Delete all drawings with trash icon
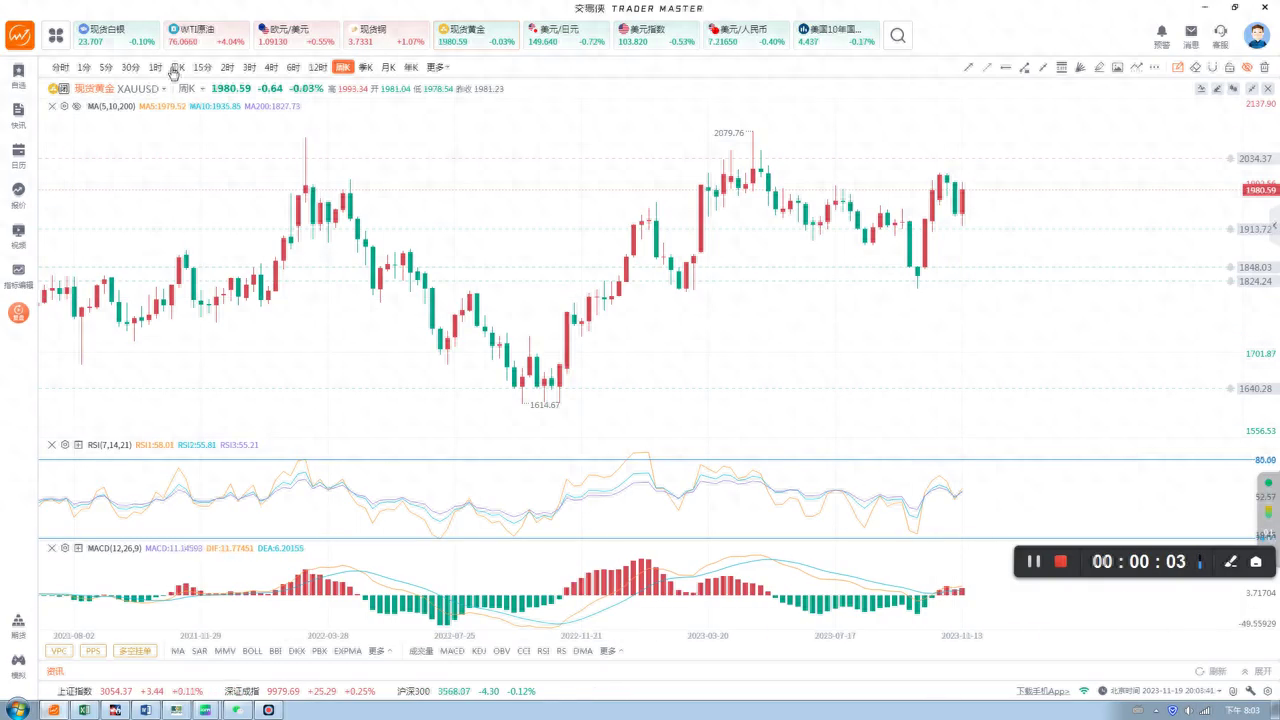 [1264, 67]
